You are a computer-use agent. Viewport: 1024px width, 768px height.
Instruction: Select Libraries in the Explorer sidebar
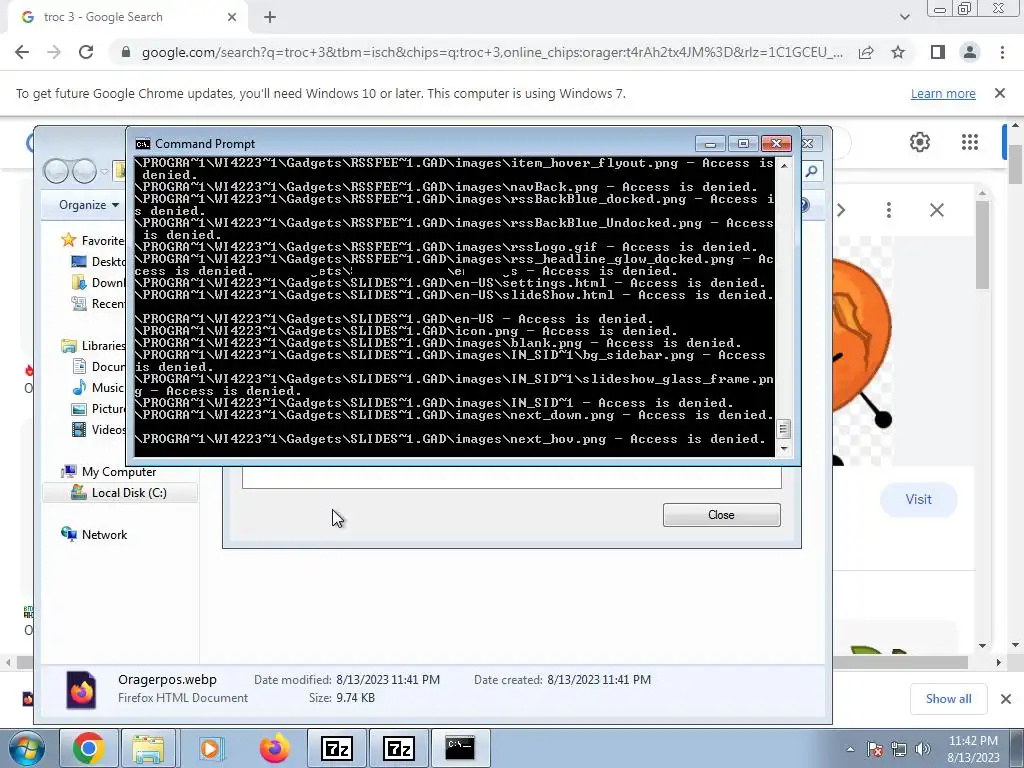point(93,345)
